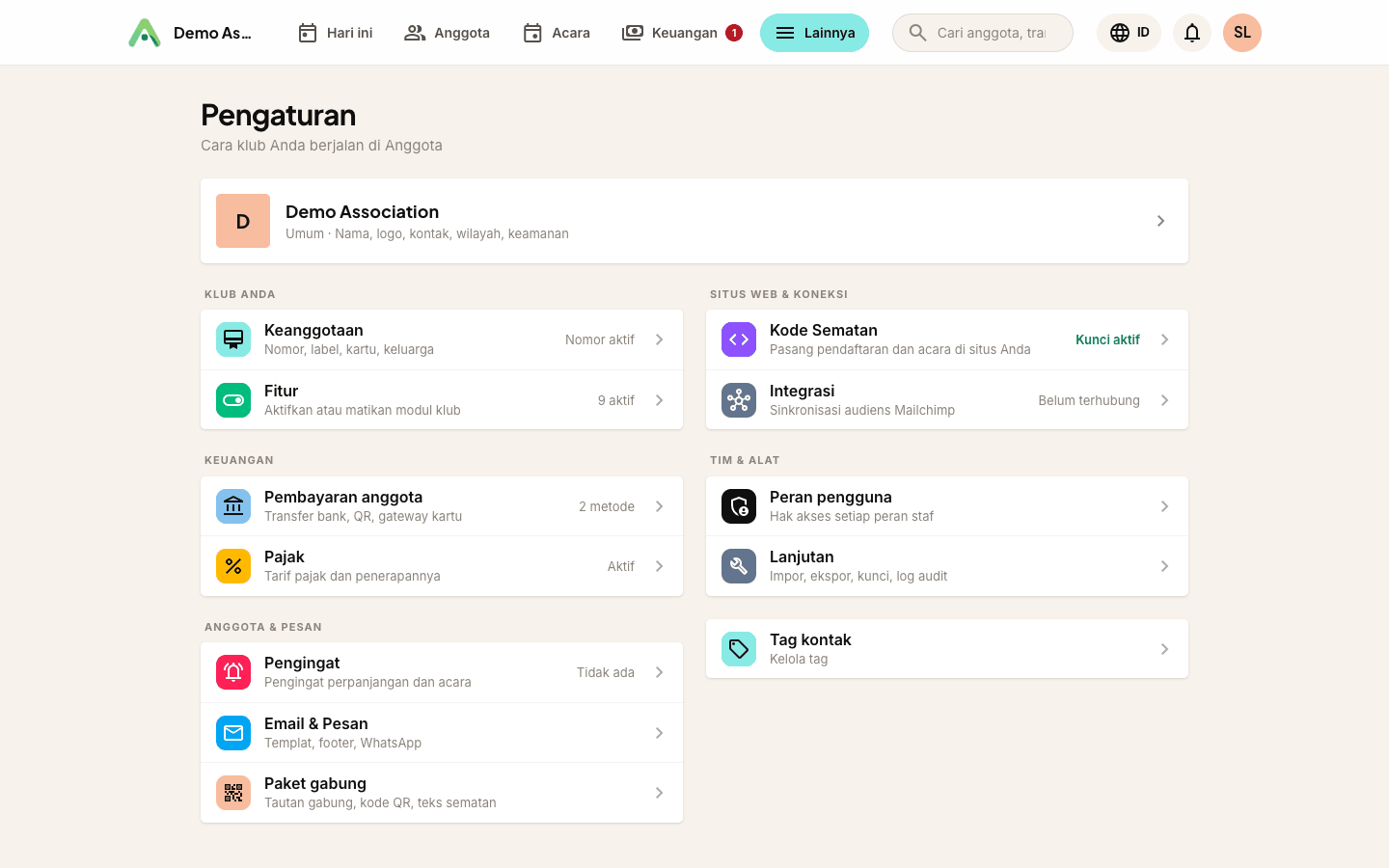Click the "2 metode" status text

(607, 506)
